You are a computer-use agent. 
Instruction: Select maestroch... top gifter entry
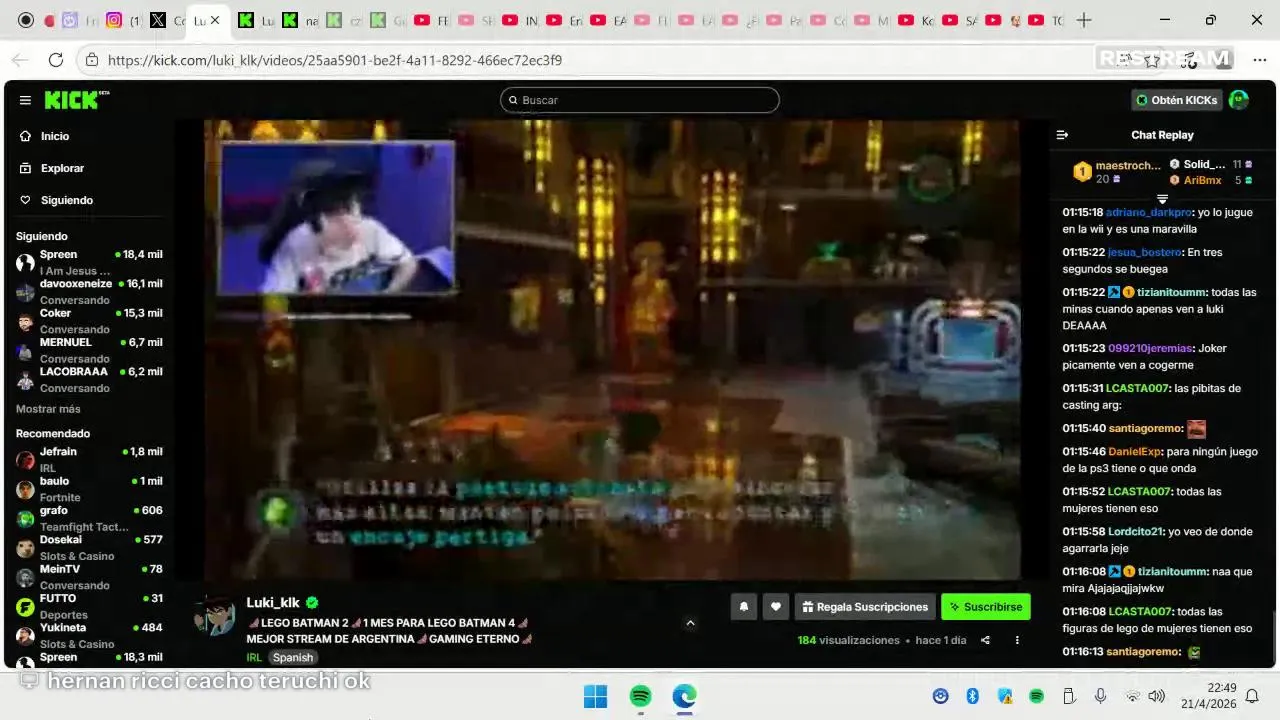pos(1116,171)
